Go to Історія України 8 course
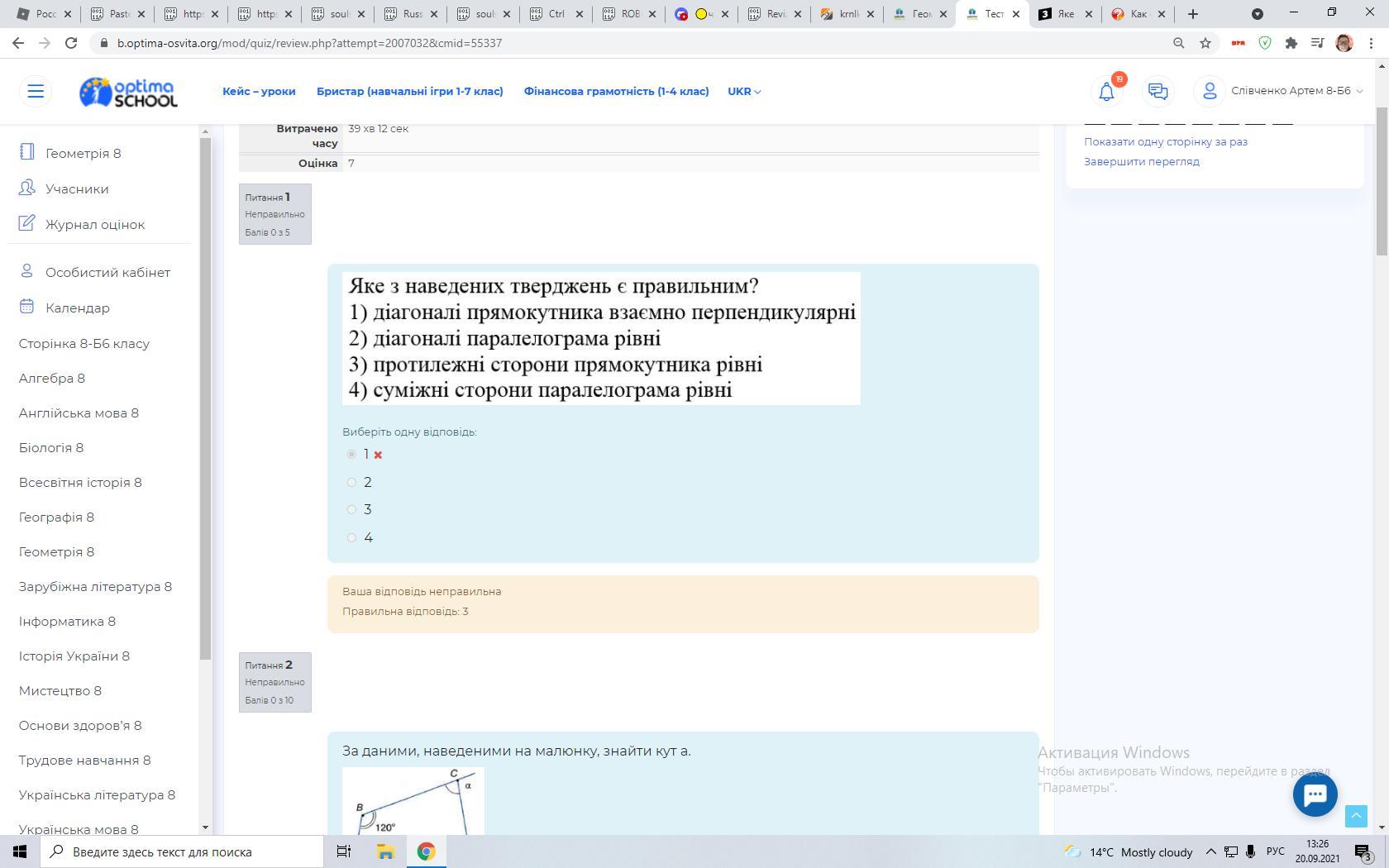1389x868 pixels. click(x=74, y=656)
